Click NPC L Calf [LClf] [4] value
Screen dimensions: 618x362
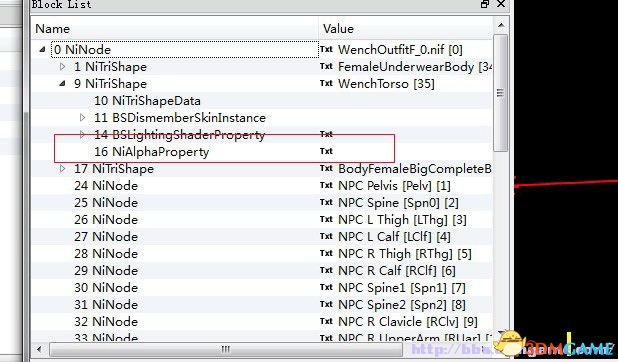pos(394,237)
